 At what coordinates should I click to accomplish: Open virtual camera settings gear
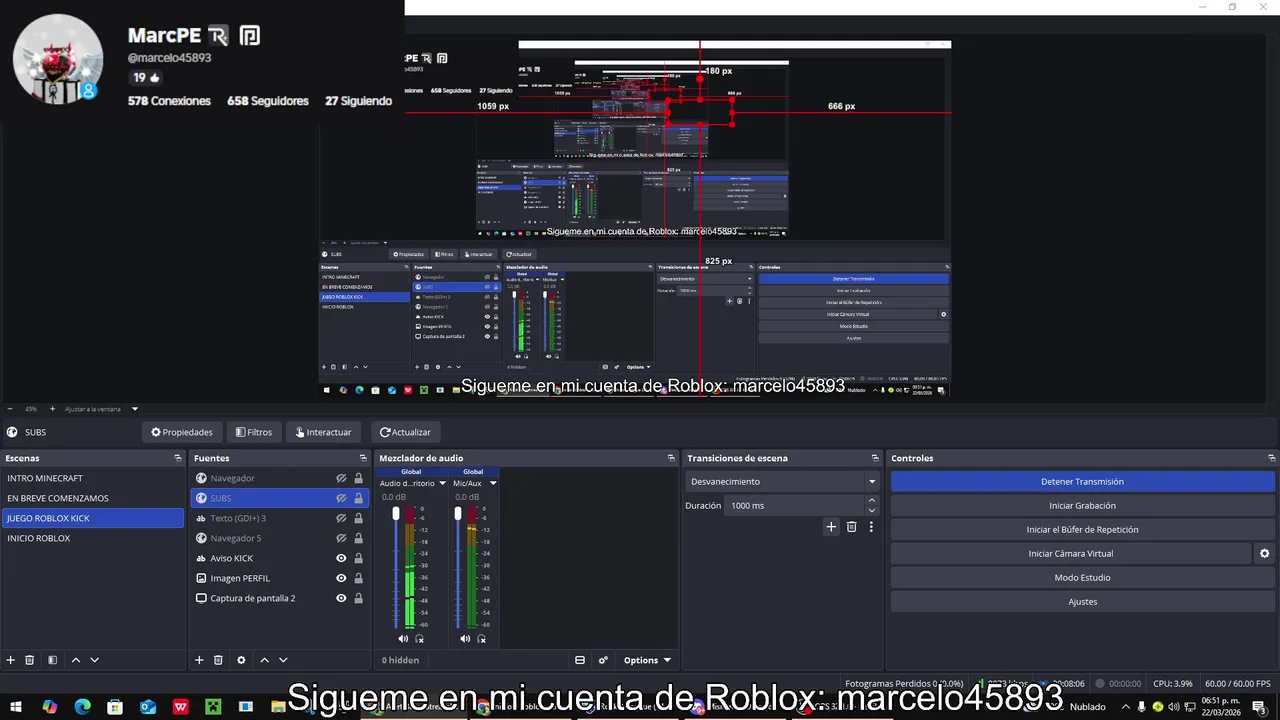1264,553
